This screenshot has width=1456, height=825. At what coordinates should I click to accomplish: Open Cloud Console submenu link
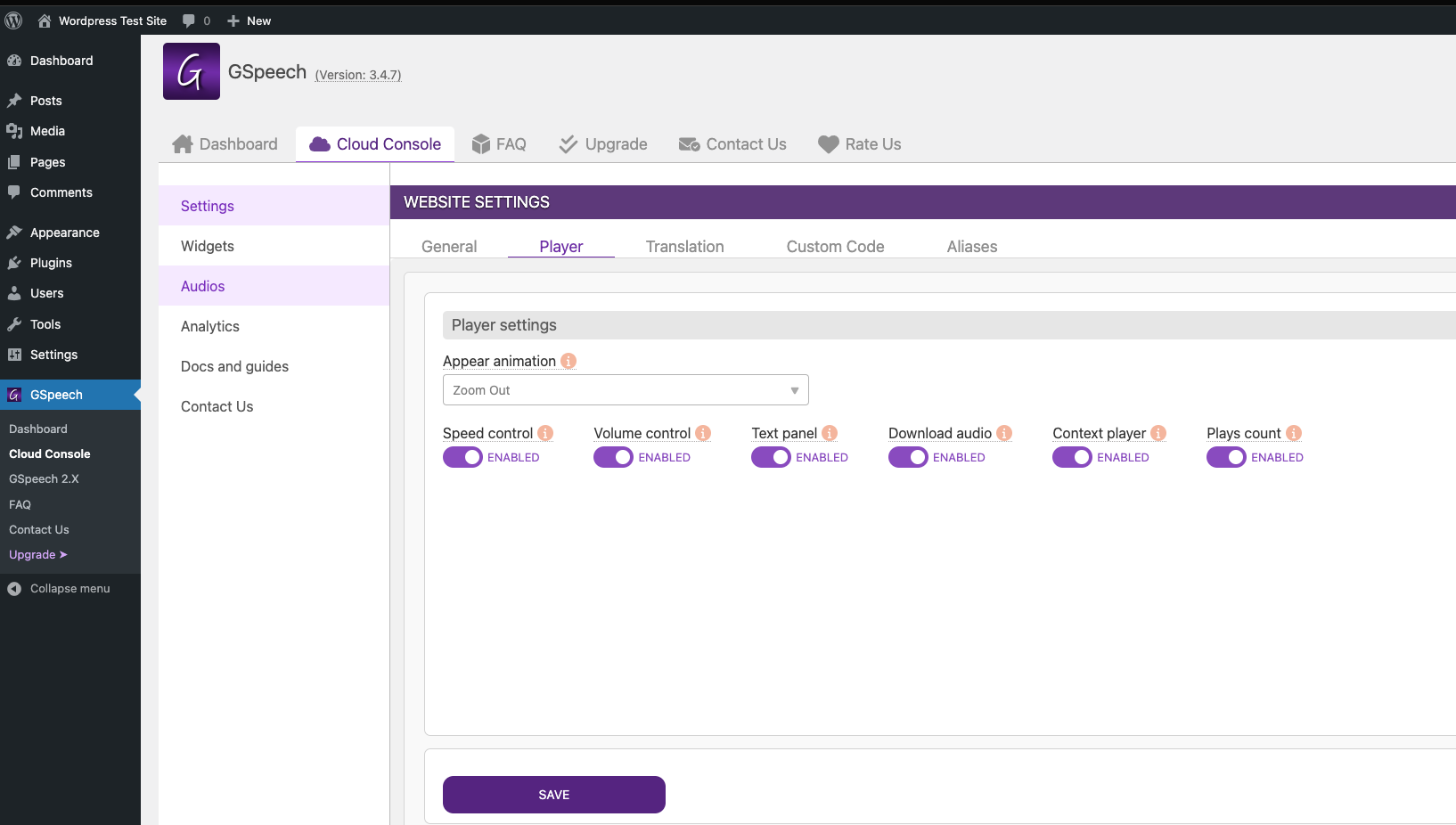click(x=50, y=453)
